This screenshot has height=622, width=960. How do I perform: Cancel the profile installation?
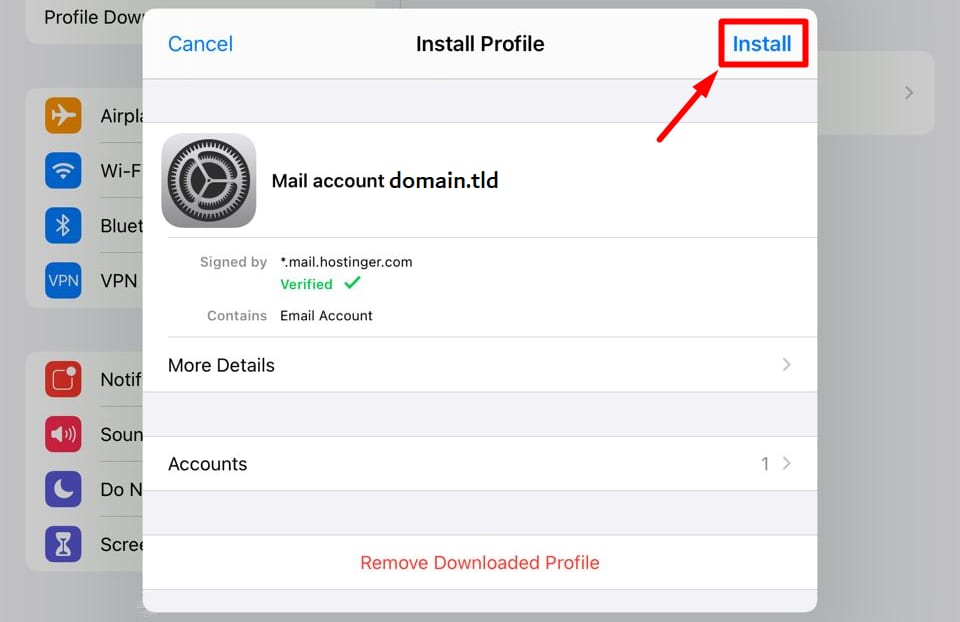tap(200, 43)
